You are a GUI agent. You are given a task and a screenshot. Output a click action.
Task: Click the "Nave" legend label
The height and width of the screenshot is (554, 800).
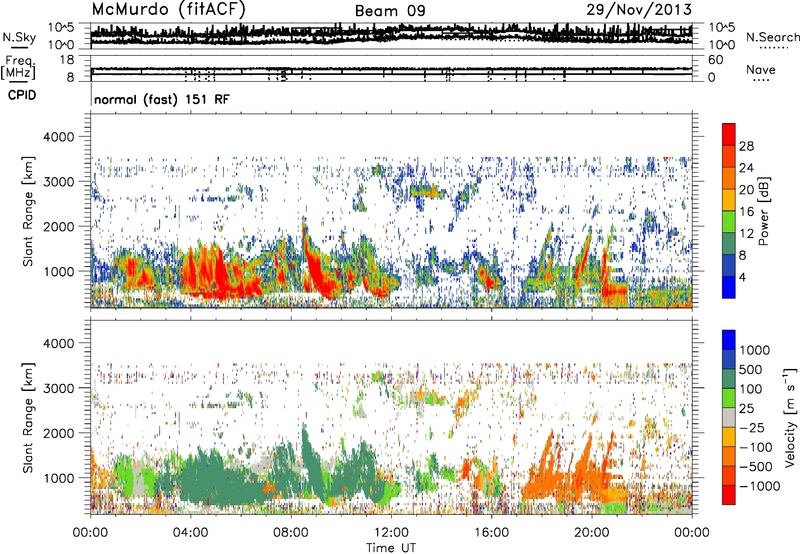point(761,69)
